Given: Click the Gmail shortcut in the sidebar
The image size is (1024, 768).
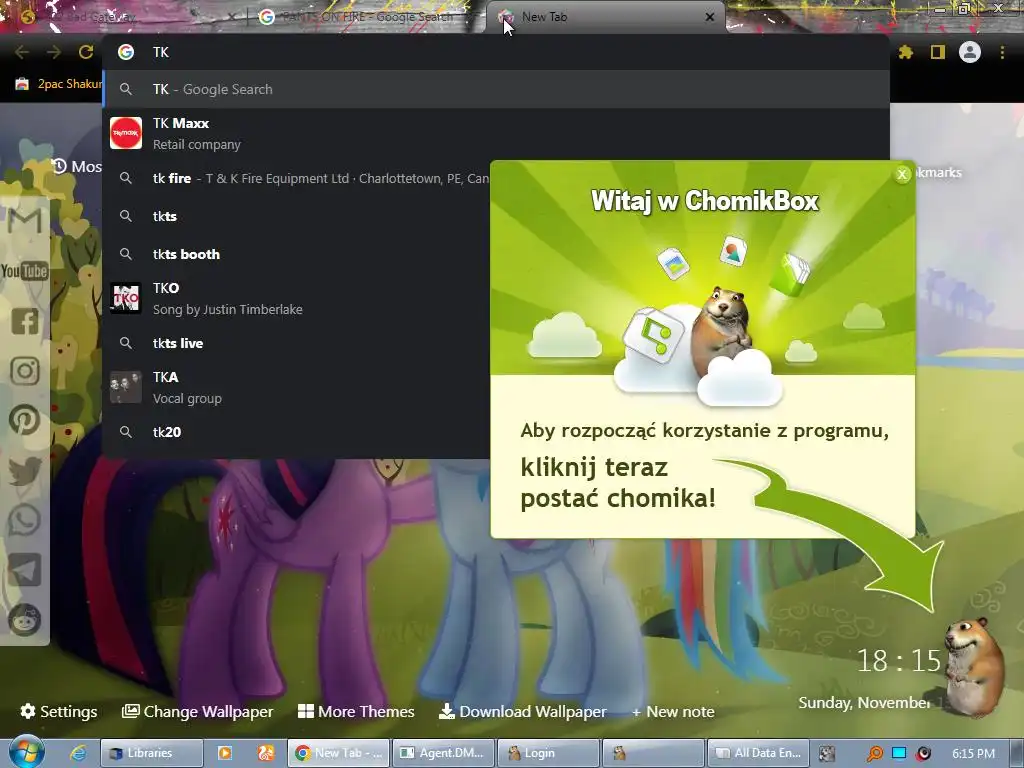Looking at the screenshot, I should (25, 221).
